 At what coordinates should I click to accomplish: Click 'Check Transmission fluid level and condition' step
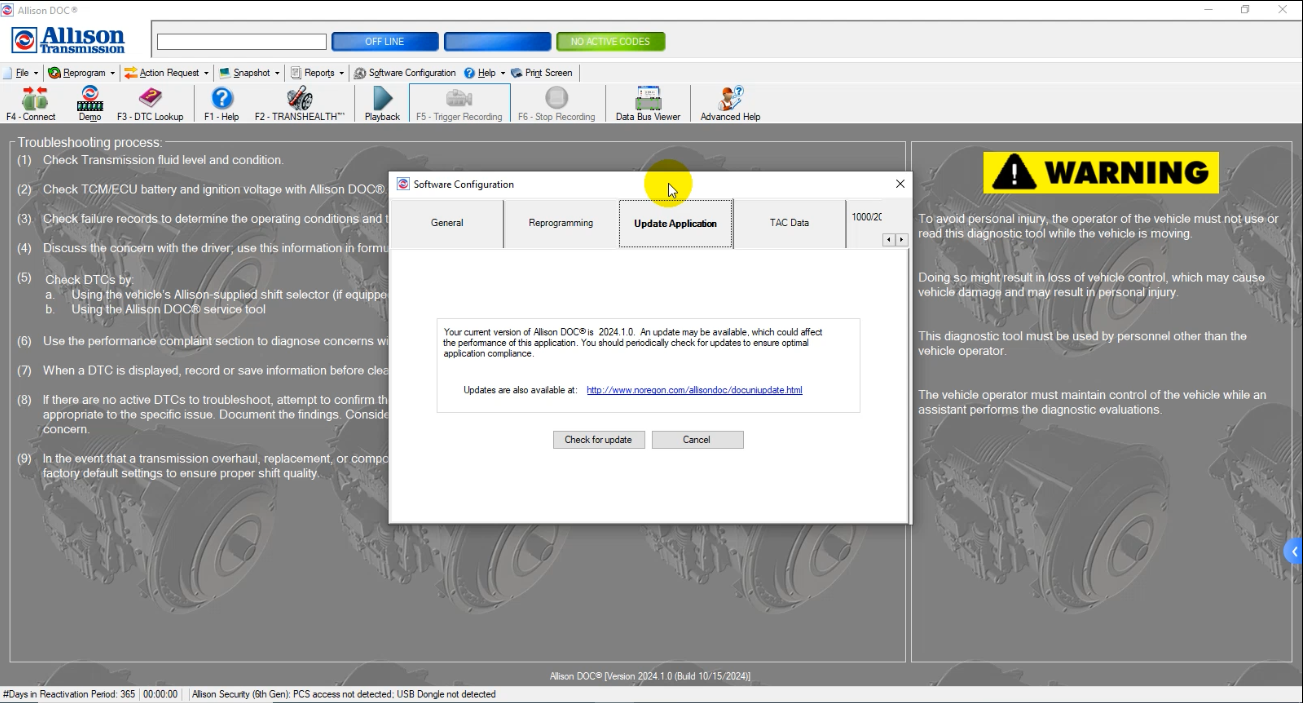tap(163, 160)
